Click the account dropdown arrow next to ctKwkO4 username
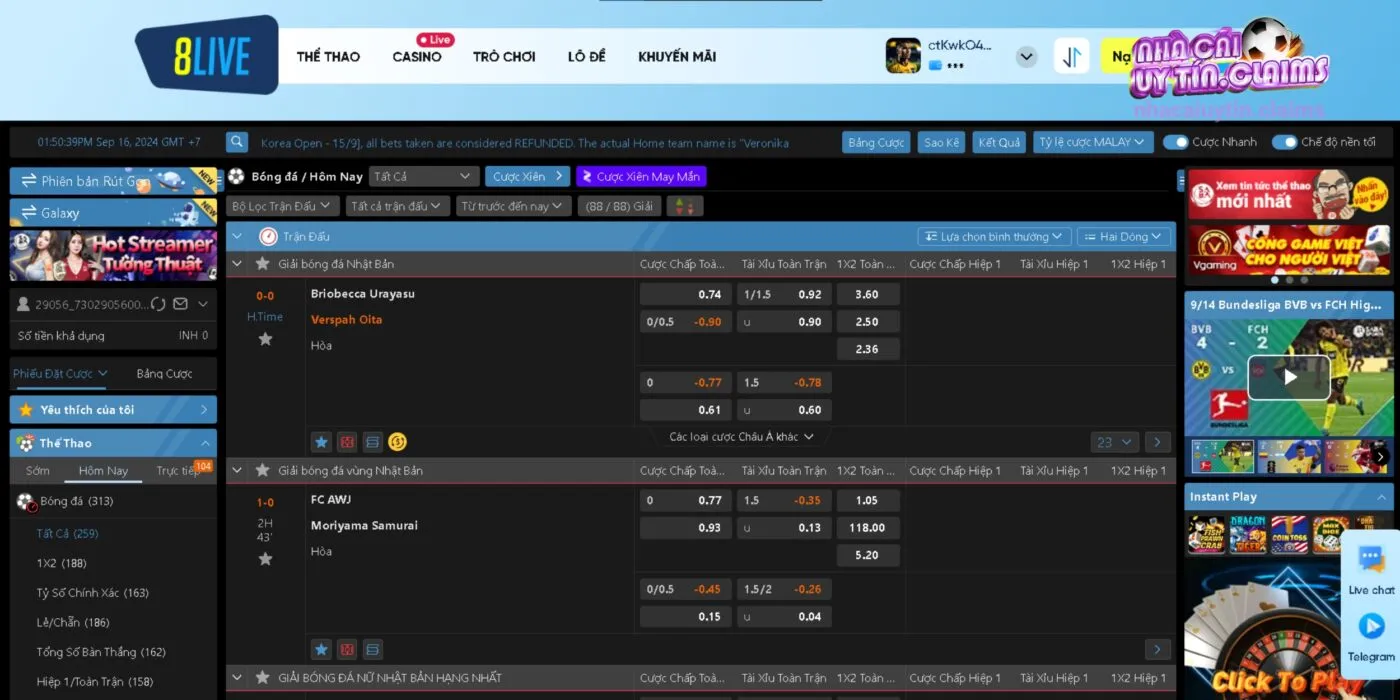 coord(1026,56)
